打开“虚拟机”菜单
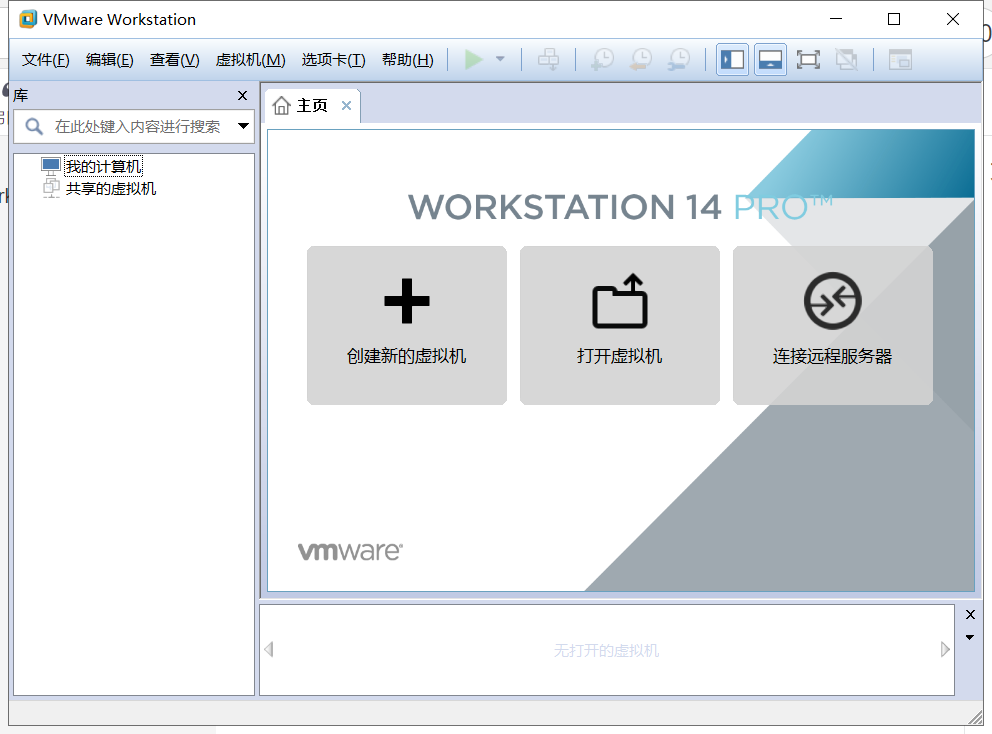 249,59
